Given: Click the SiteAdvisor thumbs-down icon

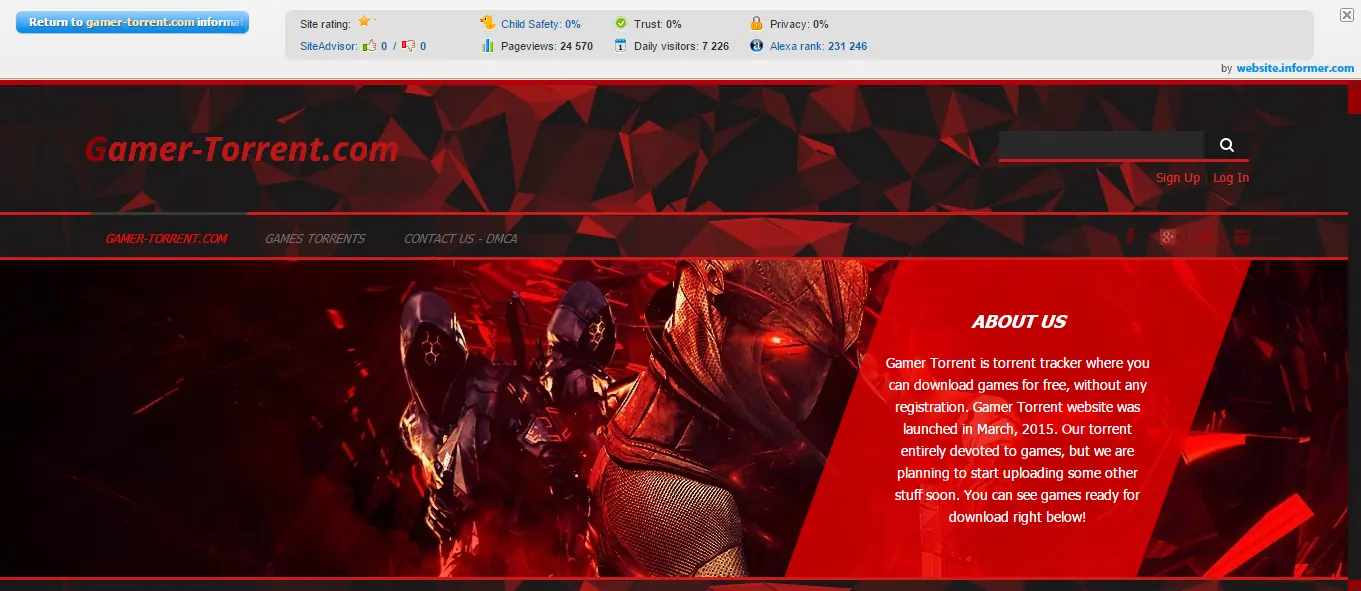Looking at the screenshot, I should click(x=408, y=45).
